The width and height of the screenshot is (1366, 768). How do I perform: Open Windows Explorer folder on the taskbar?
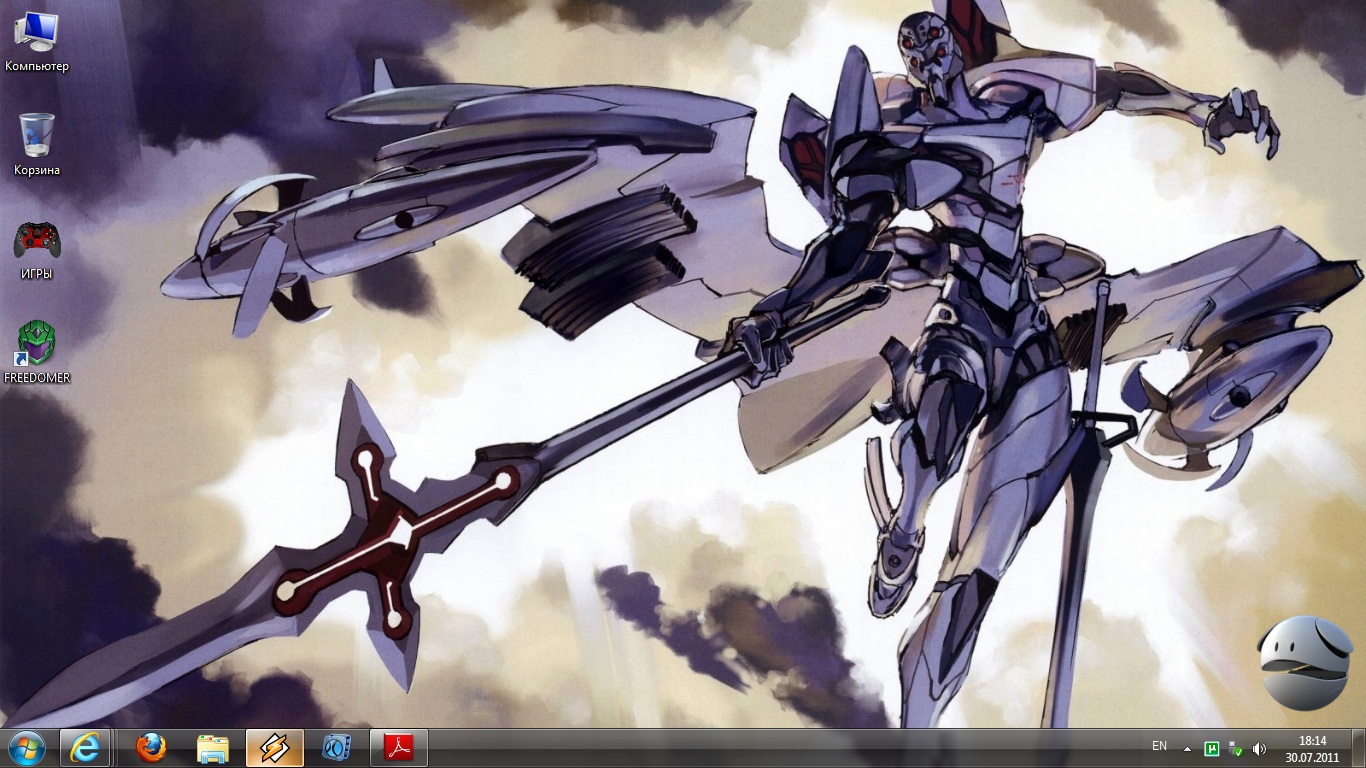click(213, 748)
